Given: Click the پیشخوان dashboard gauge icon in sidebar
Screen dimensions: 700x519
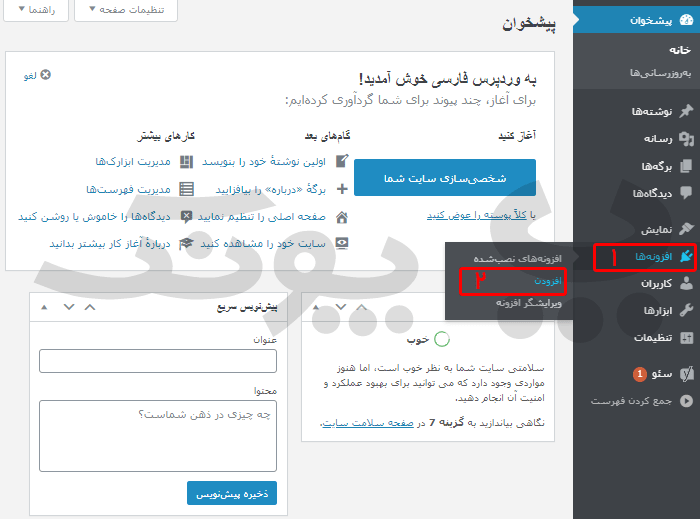Looking at the screenshot, I should (x=686, y=20).
